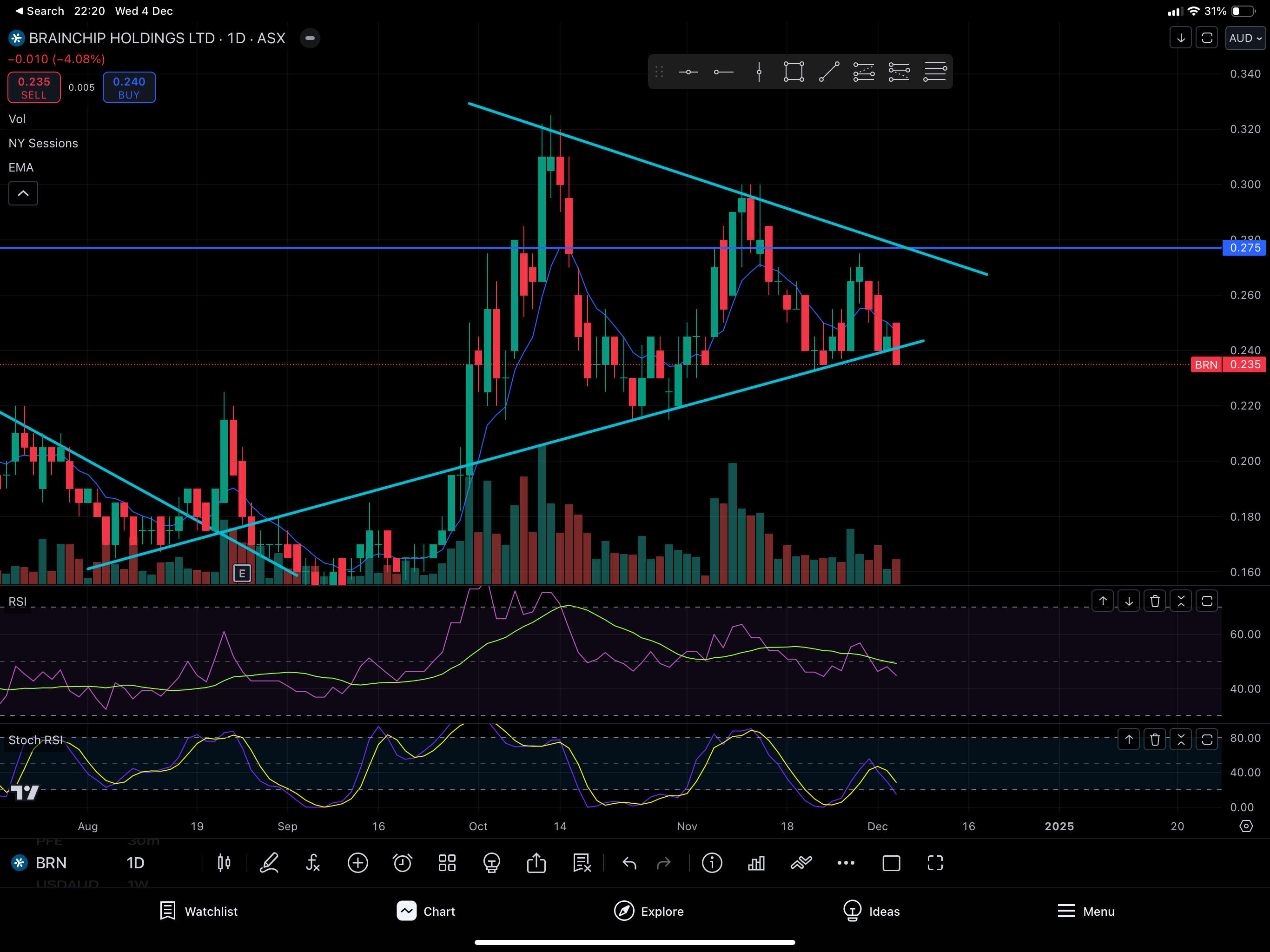Viewport: 1270px width, 952px height.
Task: Create a price alert with clock icon
Action: point(403,863)
